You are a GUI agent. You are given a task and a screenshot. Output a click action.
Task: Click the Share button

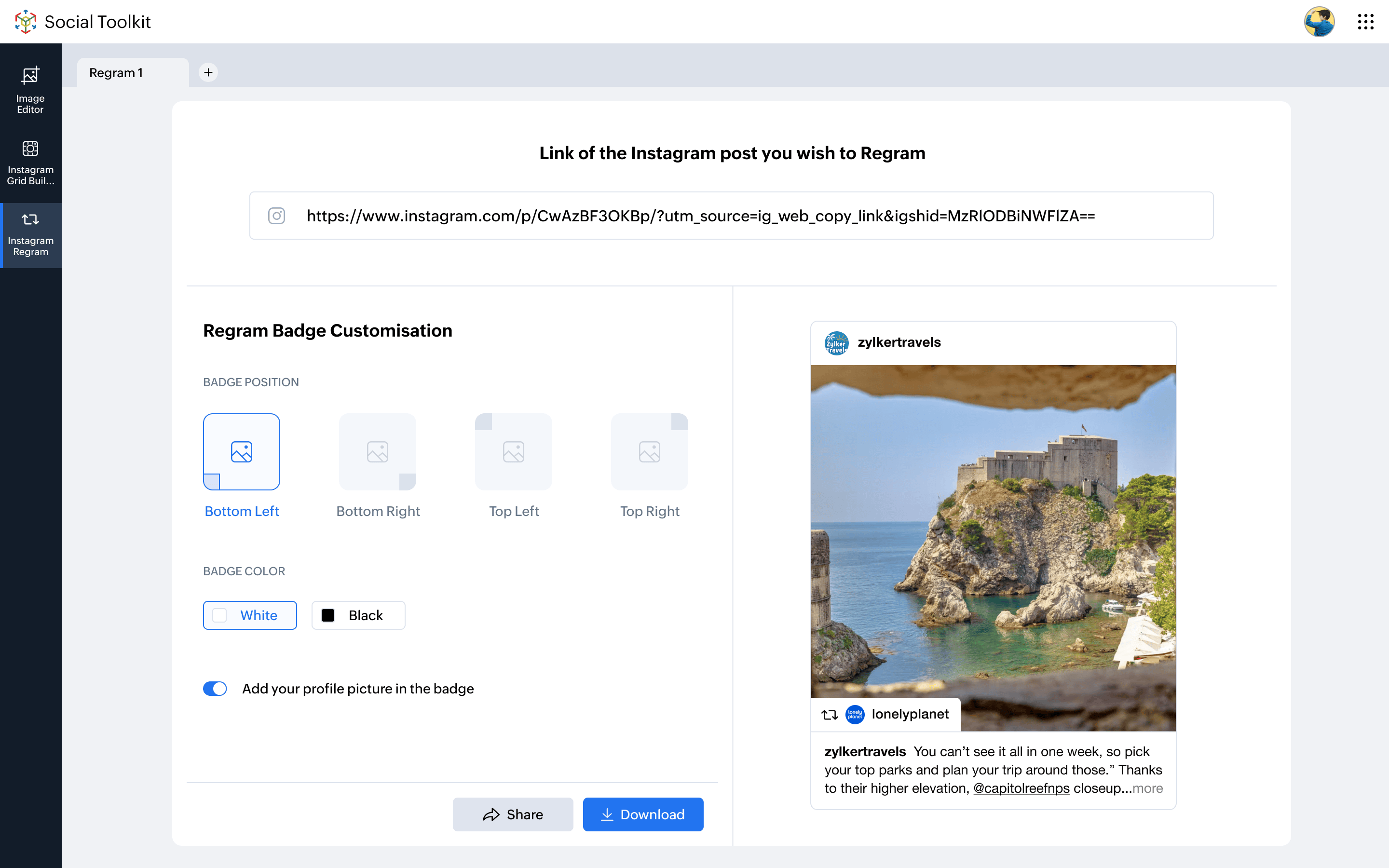tap(513, 814)
